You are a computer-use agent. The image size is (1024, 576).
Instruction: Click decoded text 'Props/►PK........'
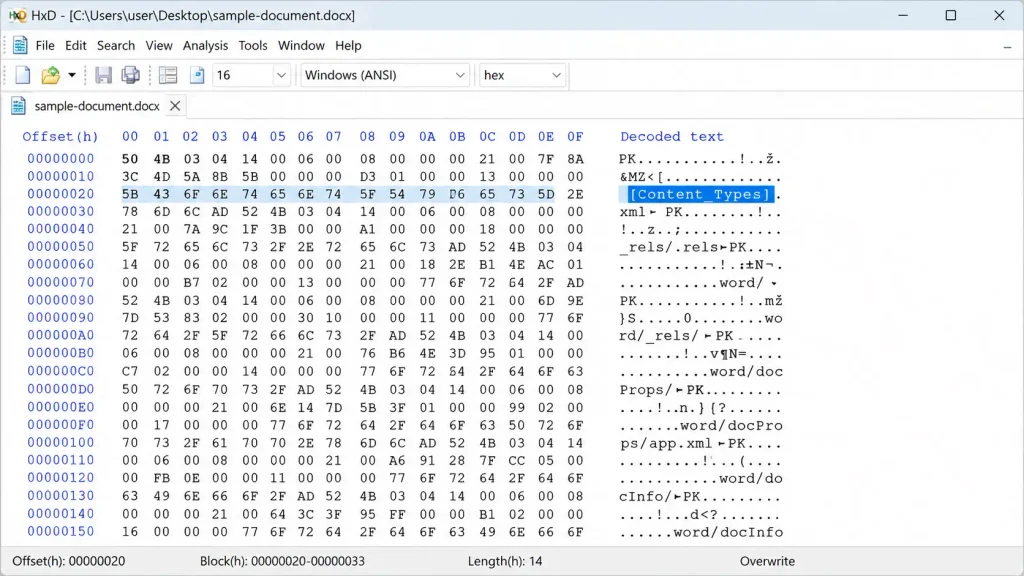click(700, 389)
